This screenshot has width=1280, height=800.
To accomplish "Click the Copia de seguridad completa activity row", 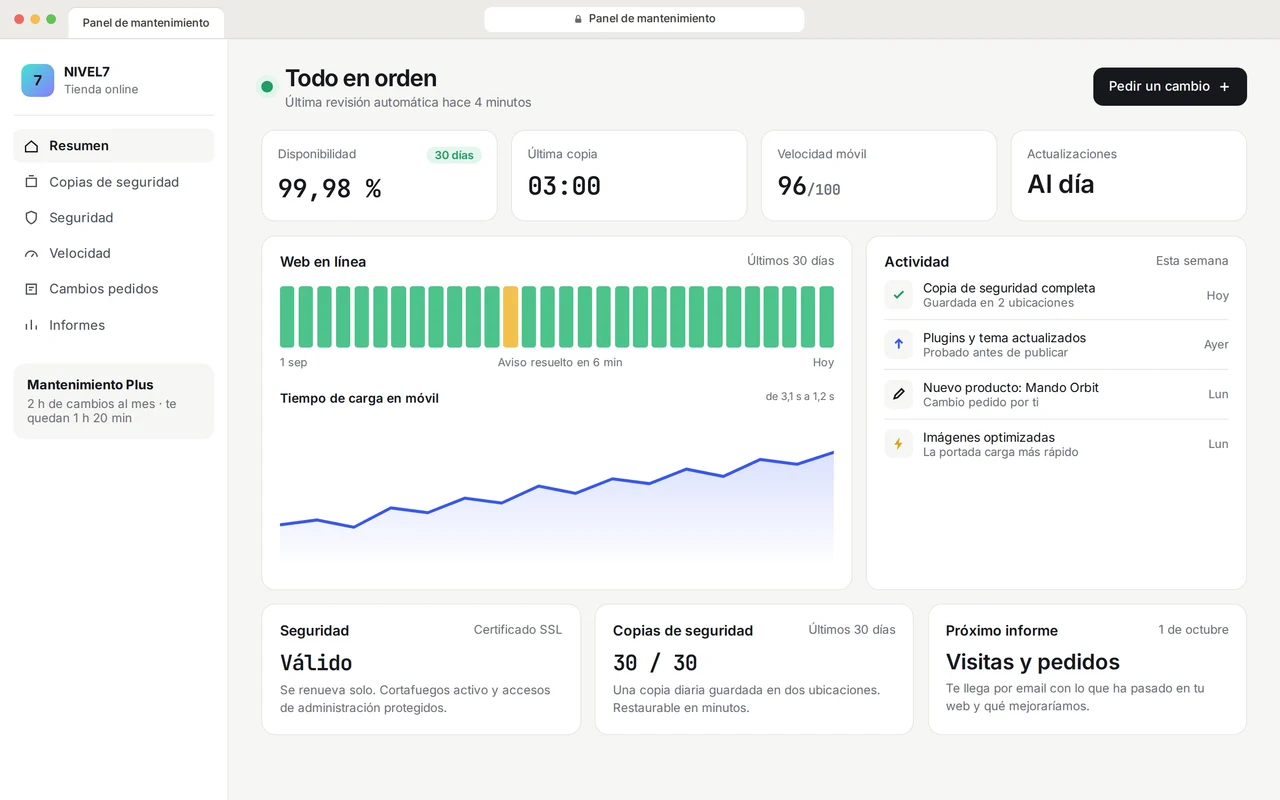I will click(x=1056, y=295).
